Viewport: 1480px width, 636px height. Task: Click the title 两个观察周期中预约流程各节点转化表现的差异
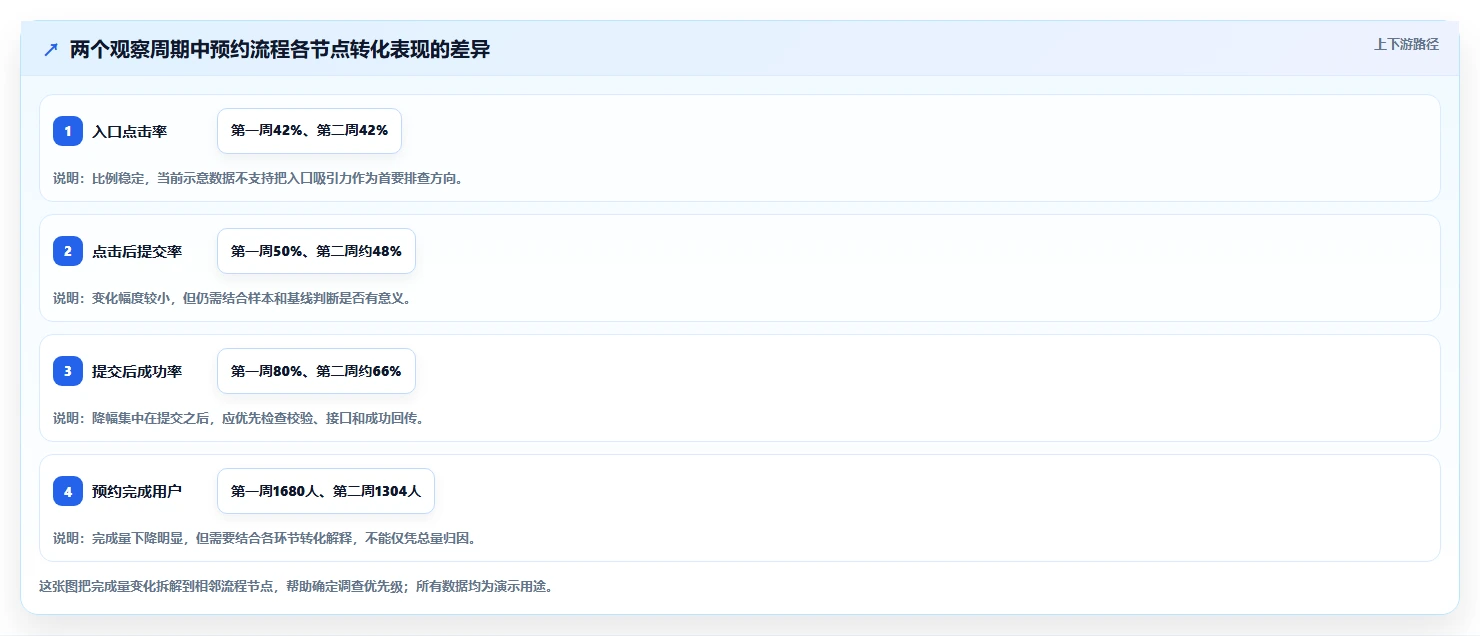[280, 50]
